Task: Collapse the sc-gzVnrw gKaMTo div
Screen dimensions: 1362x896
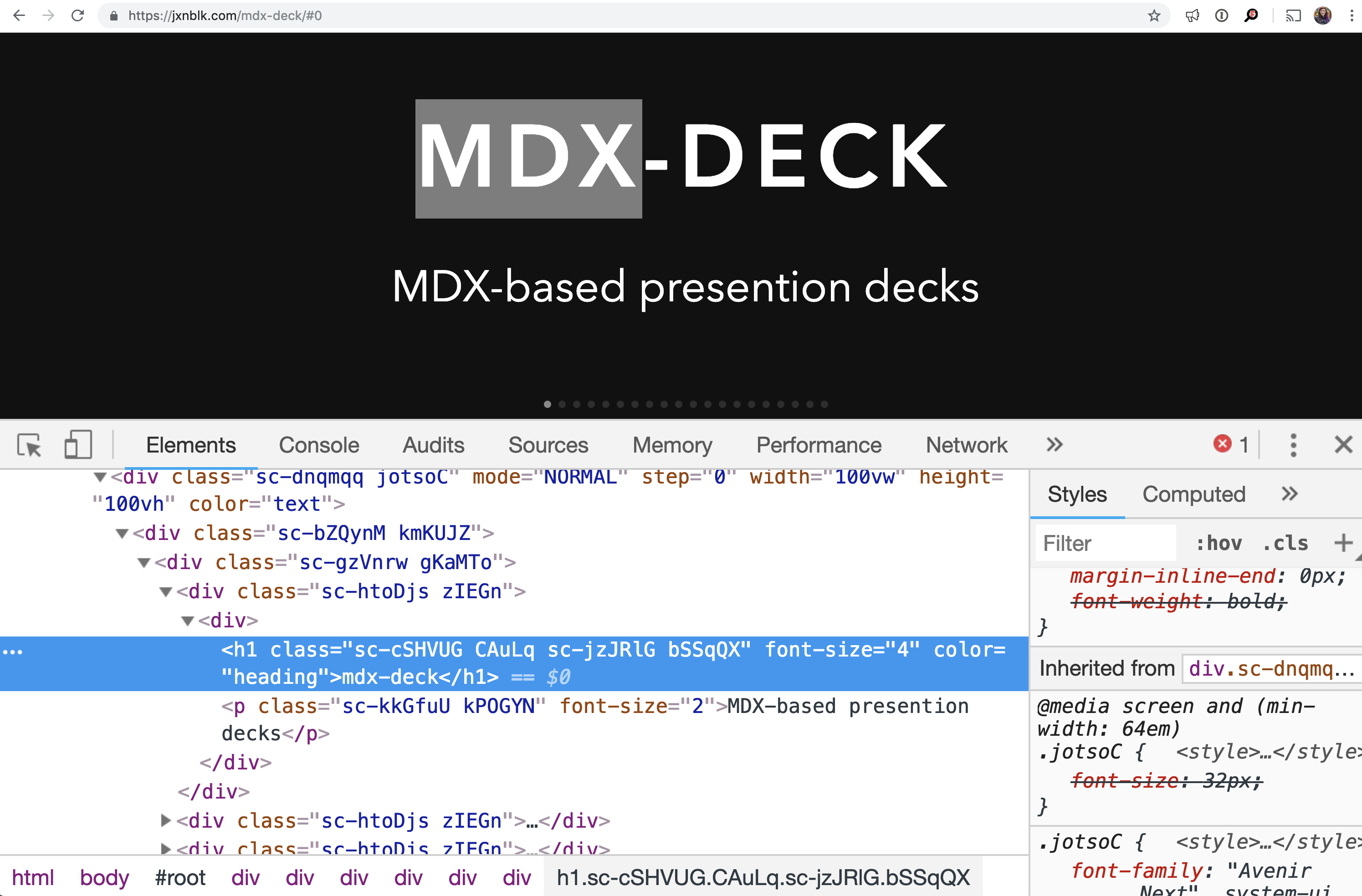Action: tap(144, 563)
